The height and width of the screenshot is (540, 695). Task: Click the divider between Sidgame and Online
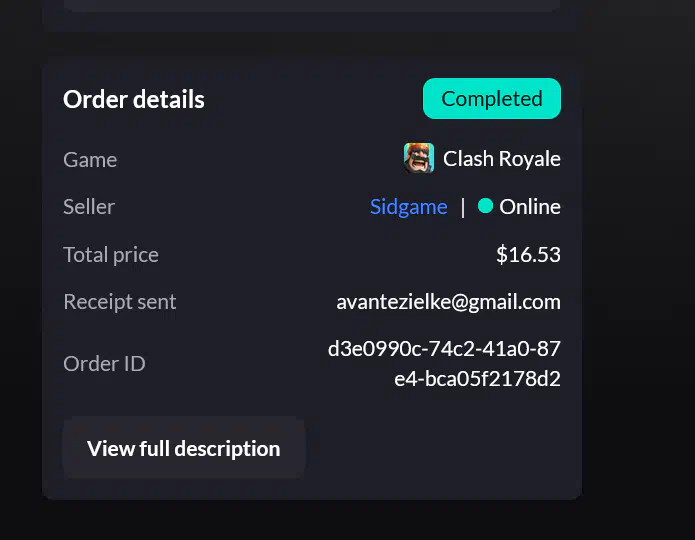[462, 207]
